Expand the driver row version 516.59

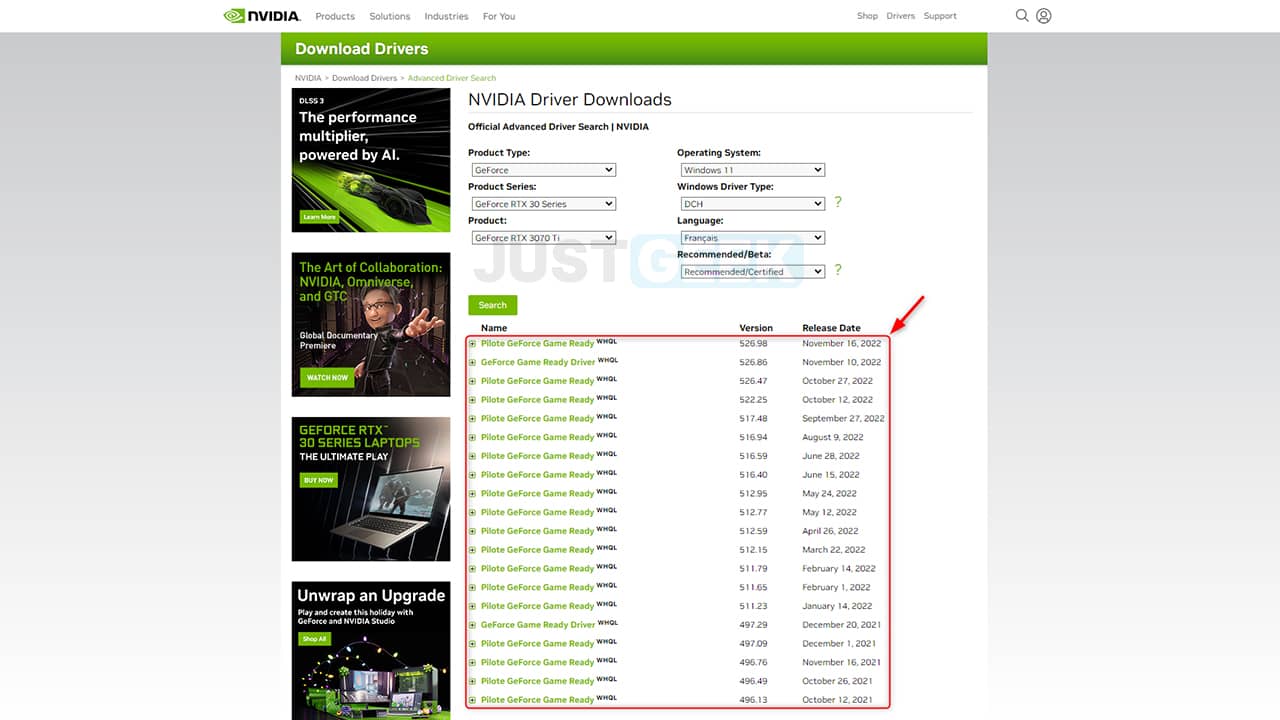473,456
